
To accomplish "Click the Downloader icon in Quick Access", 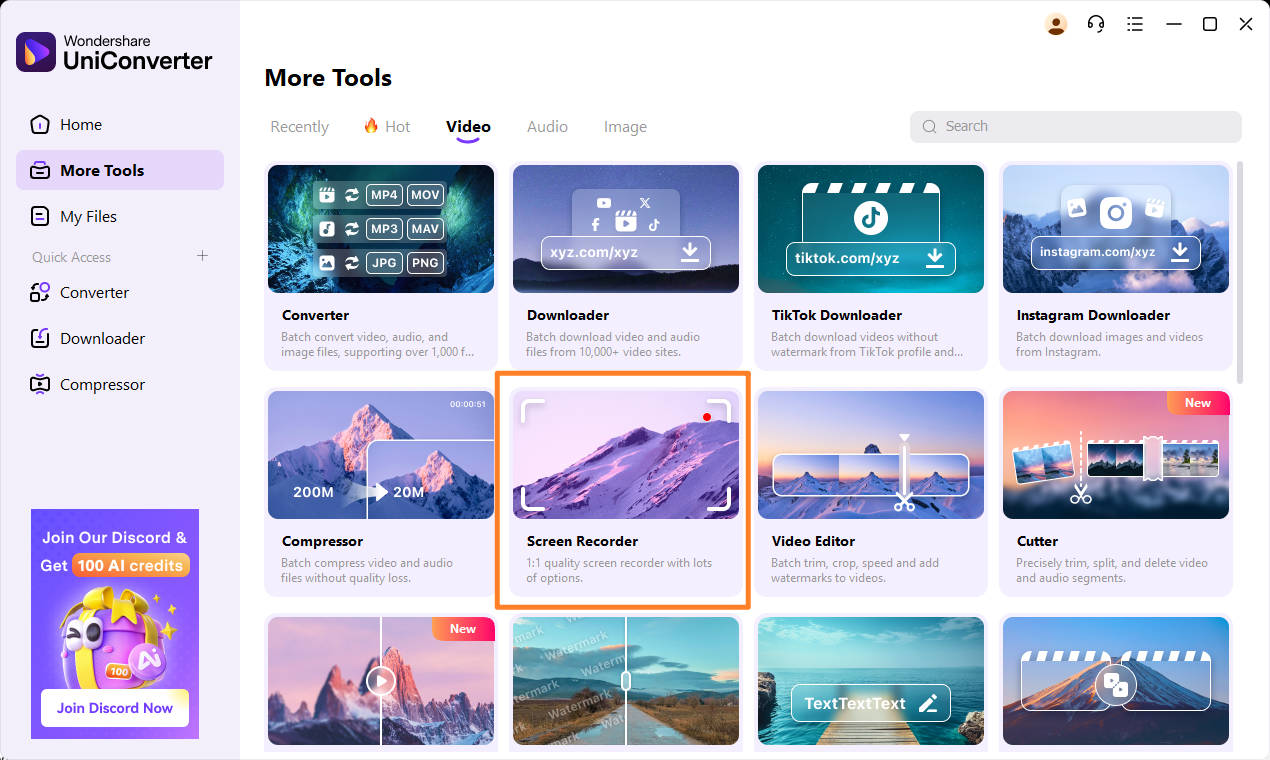I will pyautogui.click(x=40, y=338).
